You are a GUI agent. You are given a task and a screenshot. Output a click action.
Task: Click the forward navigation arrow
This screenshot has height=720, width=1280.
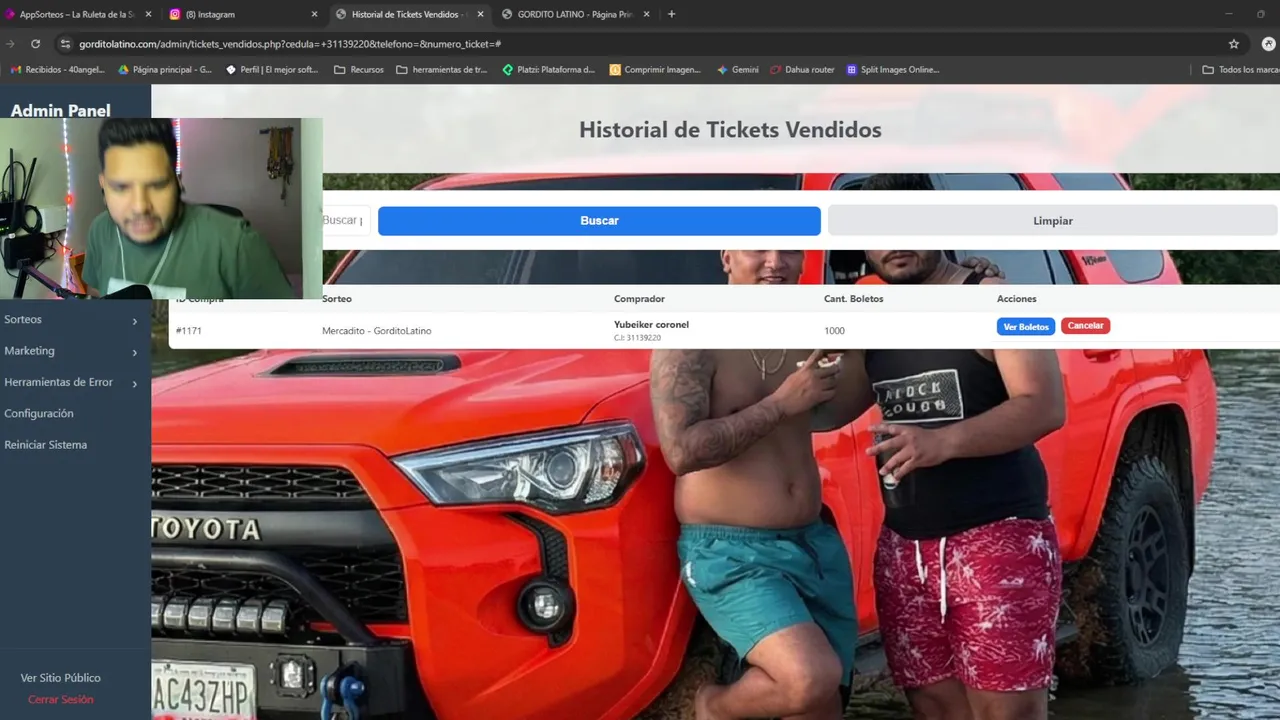[10, 44]
